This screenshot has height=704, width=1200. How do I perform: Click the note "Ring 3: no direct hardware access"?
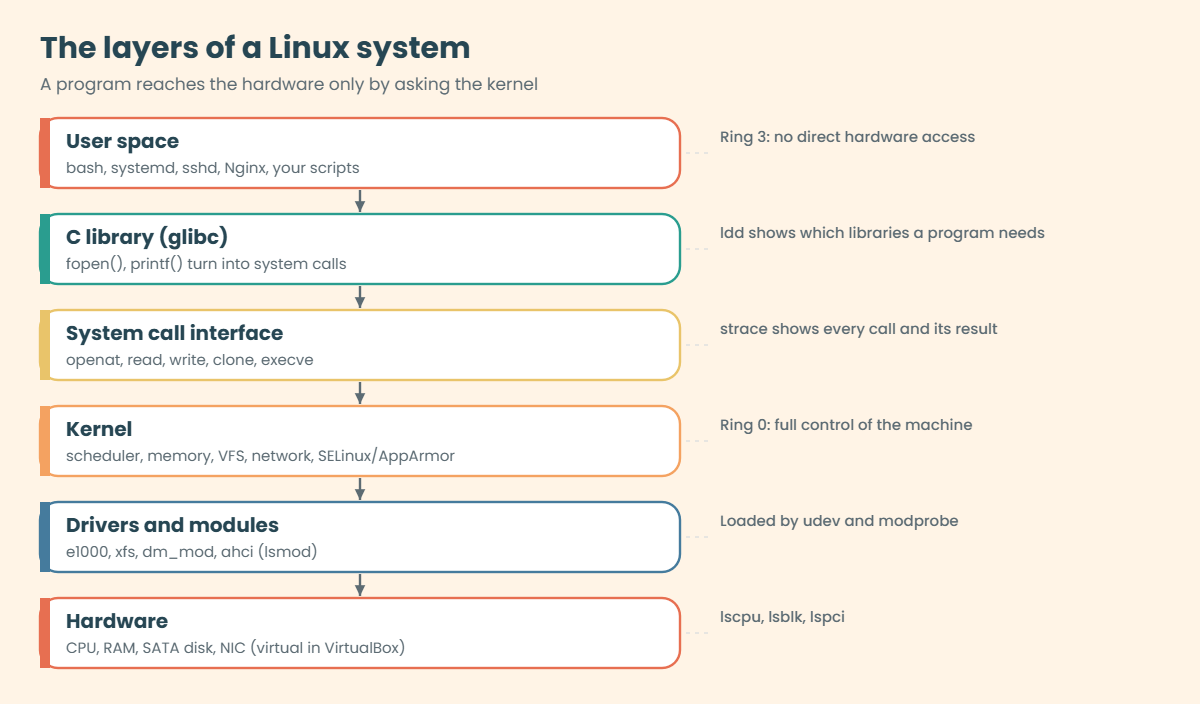pos(847,137)
